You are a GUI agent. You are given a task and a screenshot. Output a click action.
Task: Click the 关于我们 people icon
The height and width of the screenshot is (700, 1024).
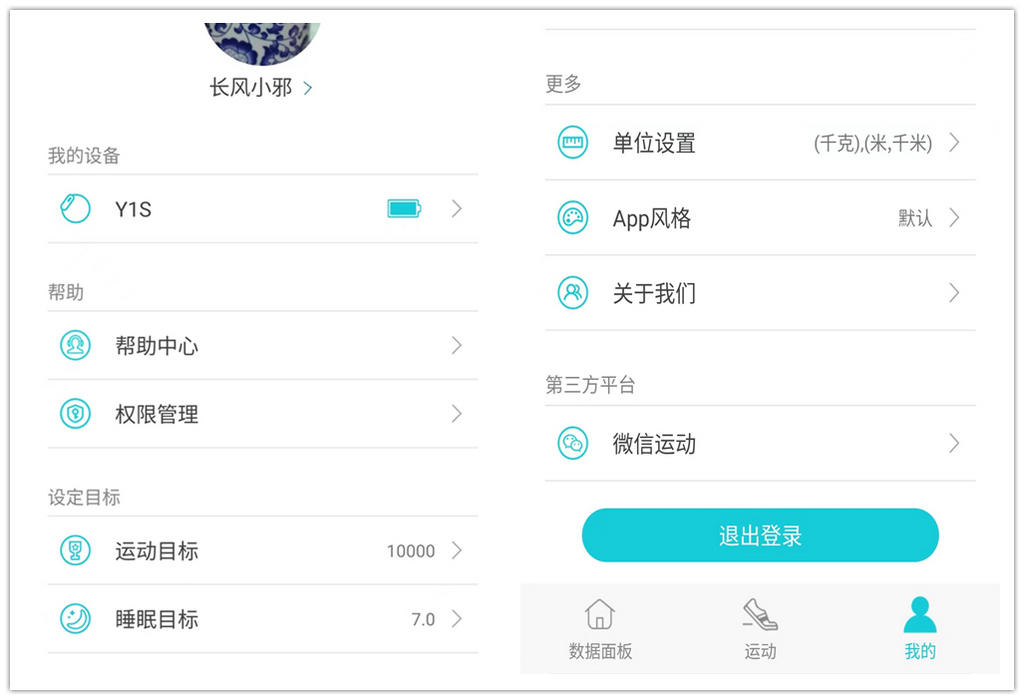(x=572, y=293)
